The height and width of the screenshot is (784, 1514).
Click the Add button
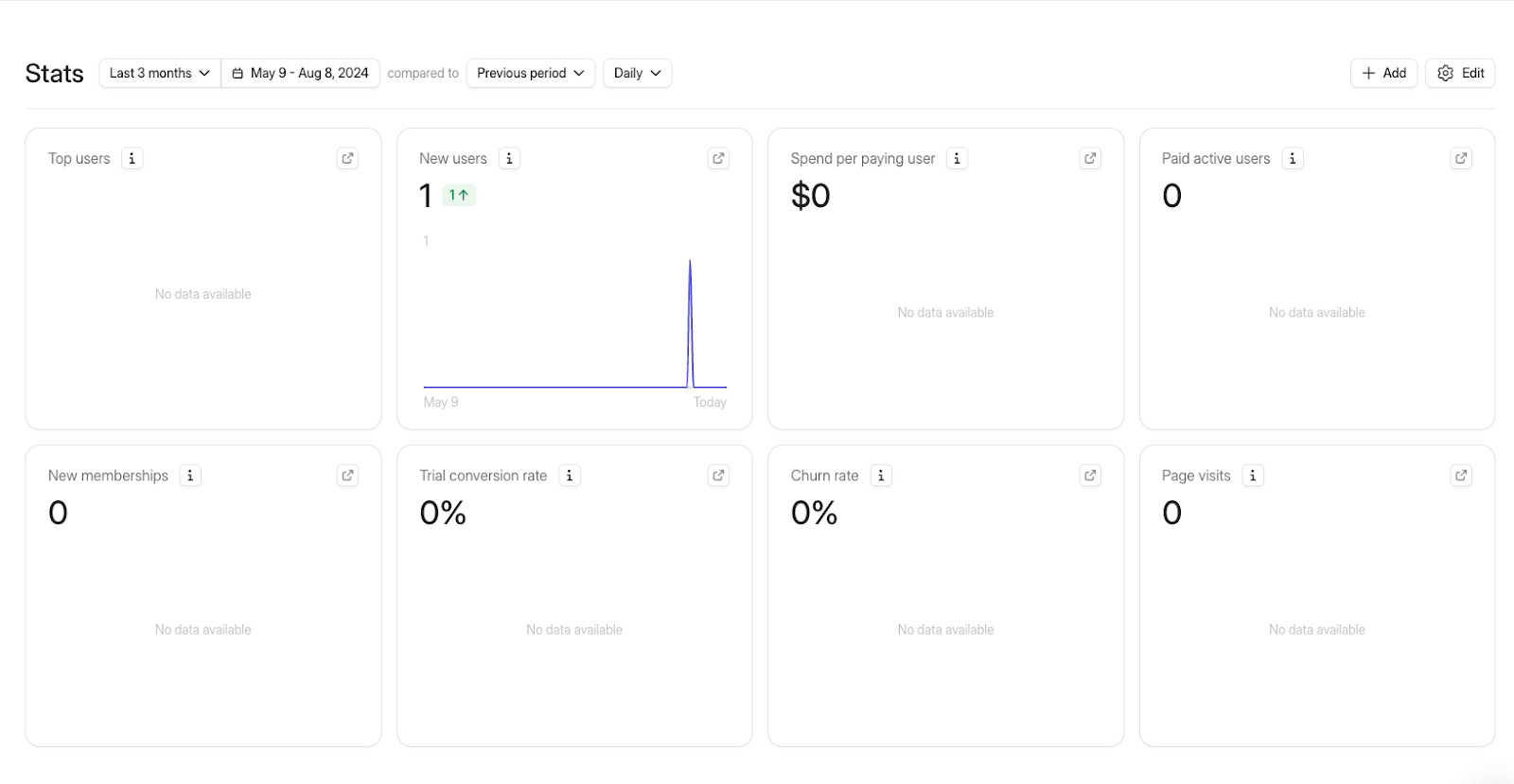(x=1383, y=73)
